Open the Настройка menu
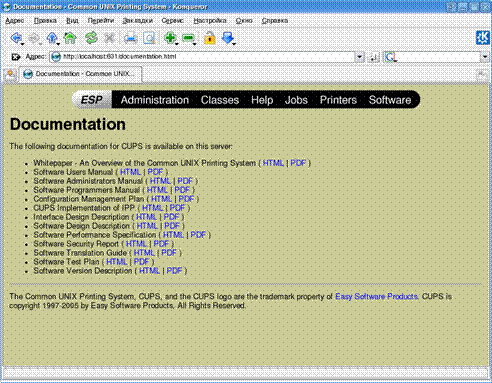Viewport: 492px width, 383px height. pyautogui.click(x=210, y=21)
